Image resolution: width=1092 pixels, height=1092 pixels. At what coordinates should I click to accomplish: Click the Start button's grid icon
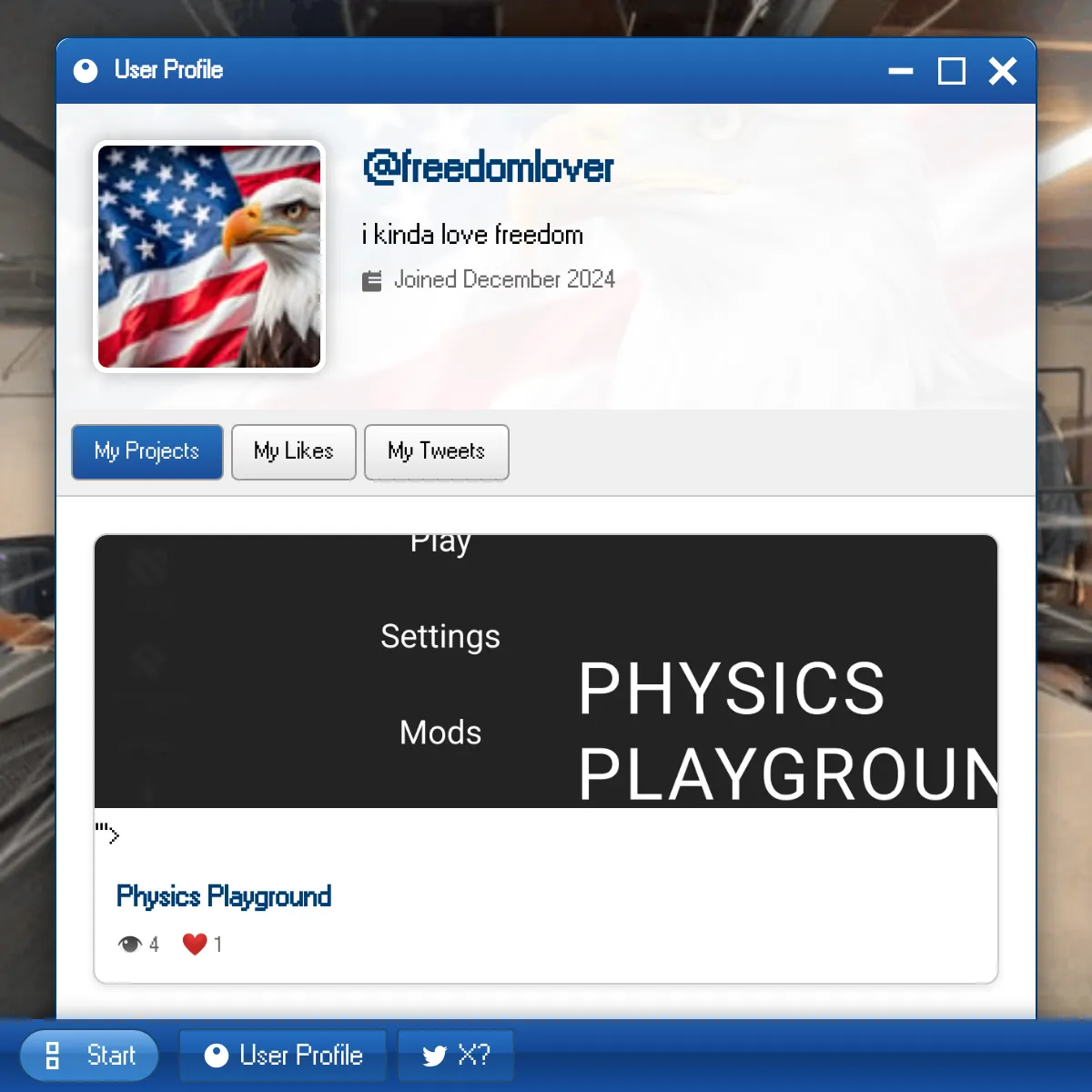(x=52, y=1056)
